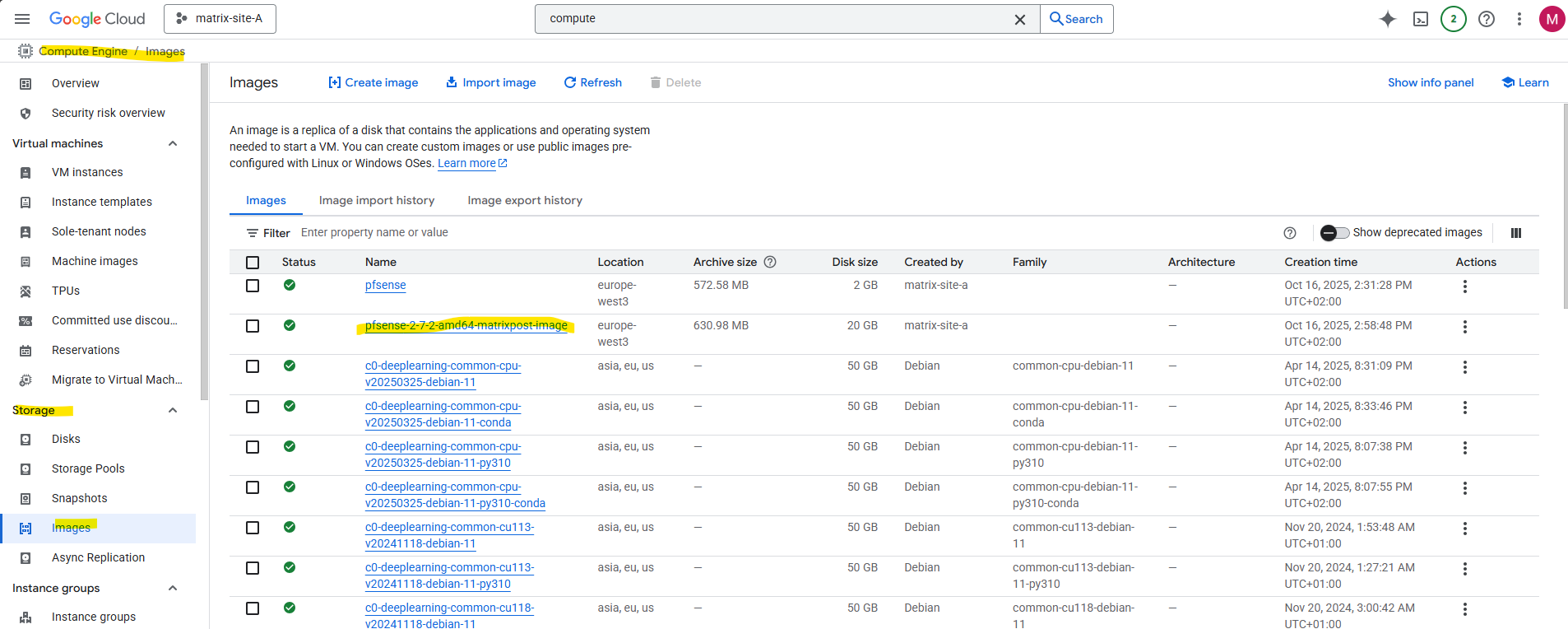Open the matrix-site-A project selector
The height and width of the screenshot is (629, 1568).
coord(220,19)
